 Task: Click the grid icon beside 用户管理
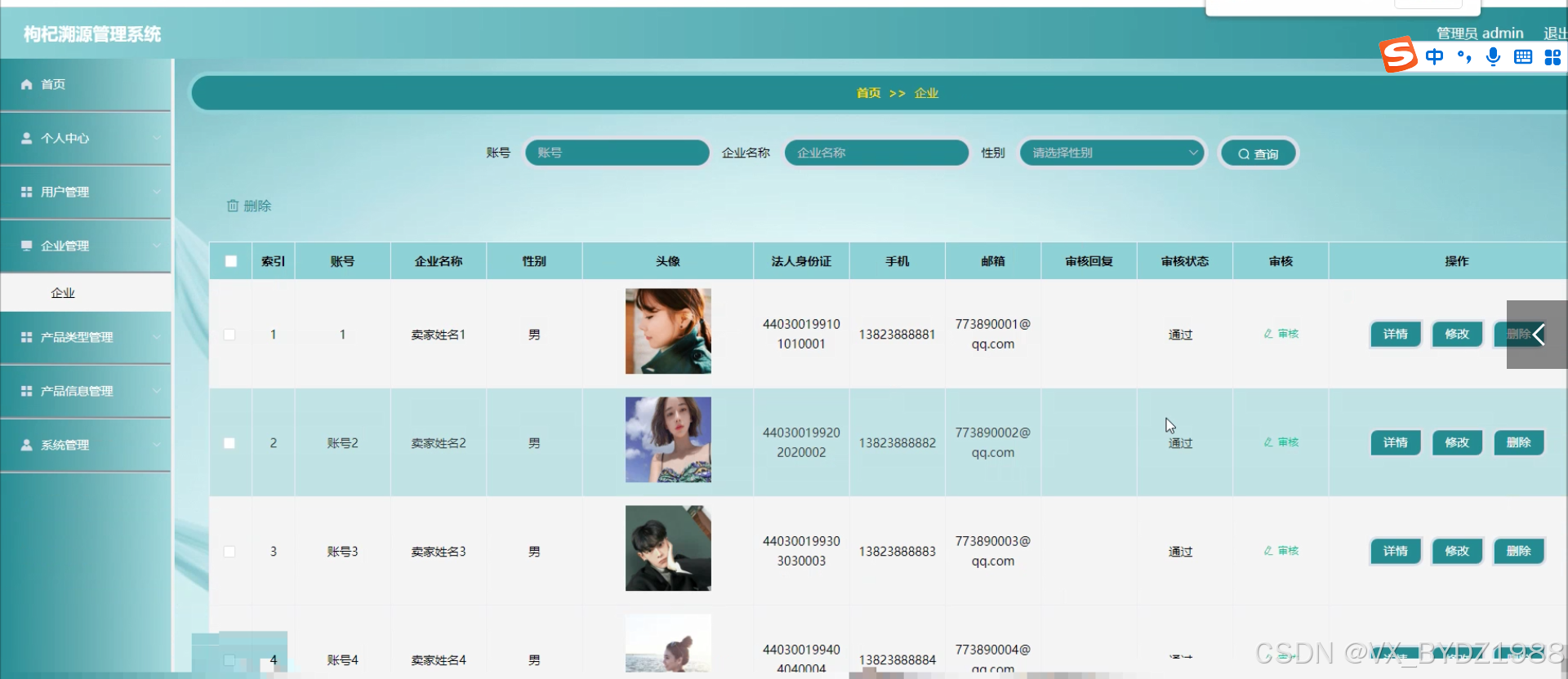26,192
